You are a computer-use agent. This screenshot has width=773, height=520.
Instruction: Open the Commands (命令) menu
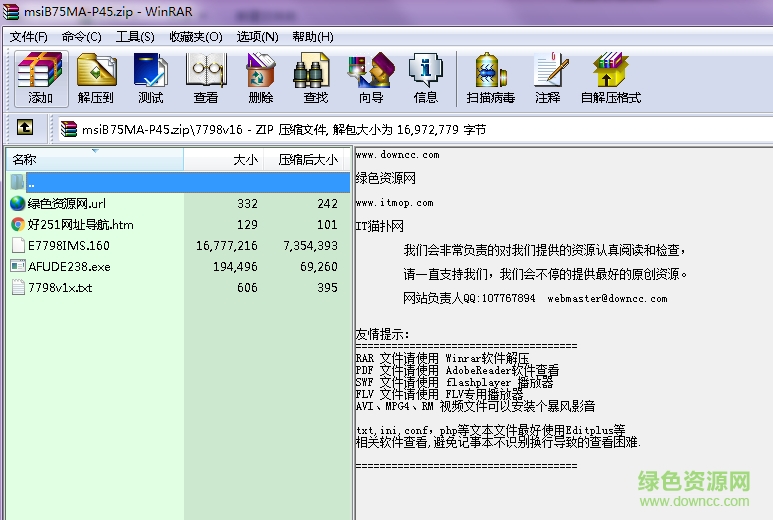pos(81,37)
